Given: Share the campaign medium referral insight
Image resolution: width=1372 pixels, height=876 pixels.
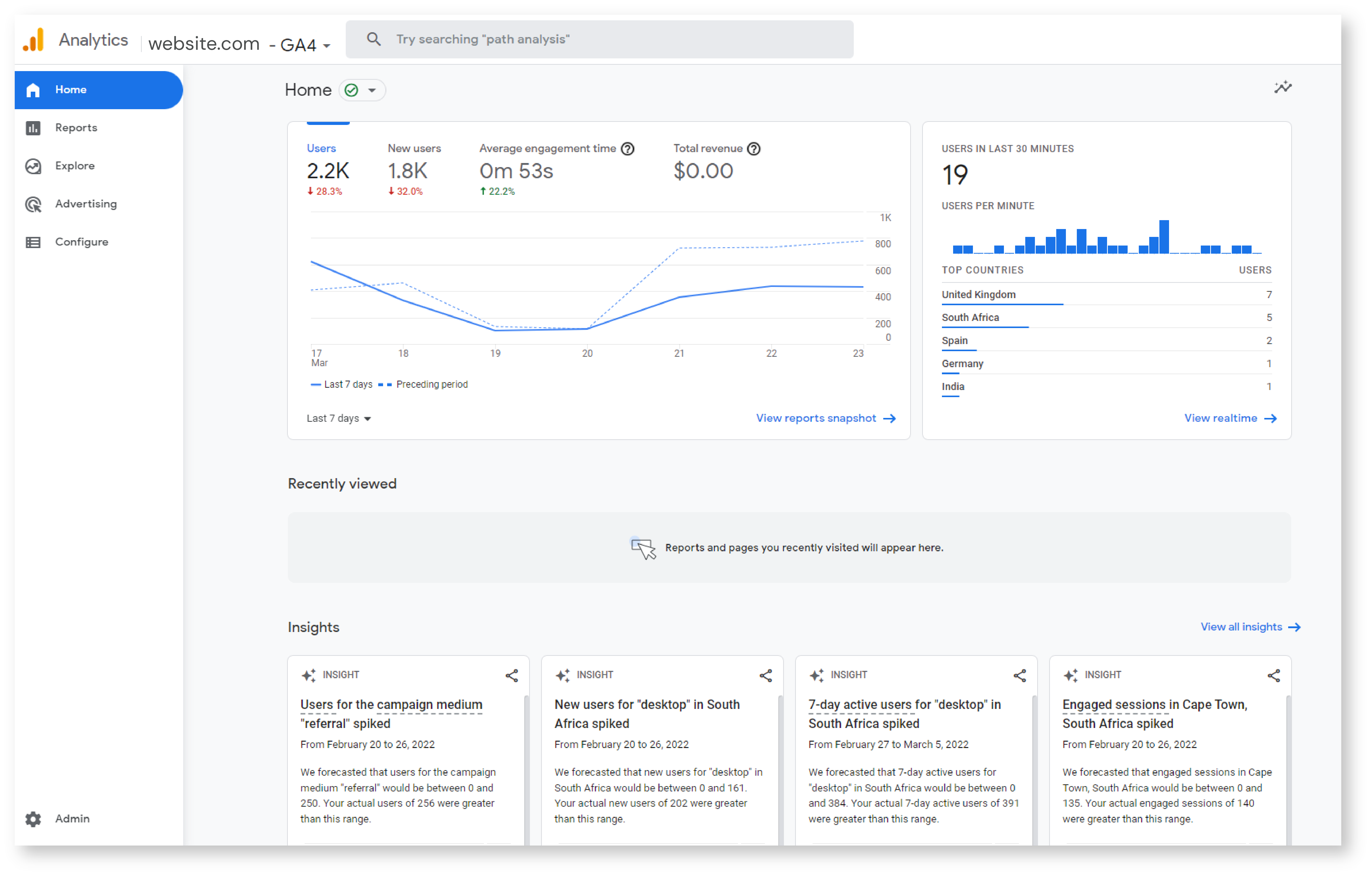Looking at the screenshot, I should [511, 675].
